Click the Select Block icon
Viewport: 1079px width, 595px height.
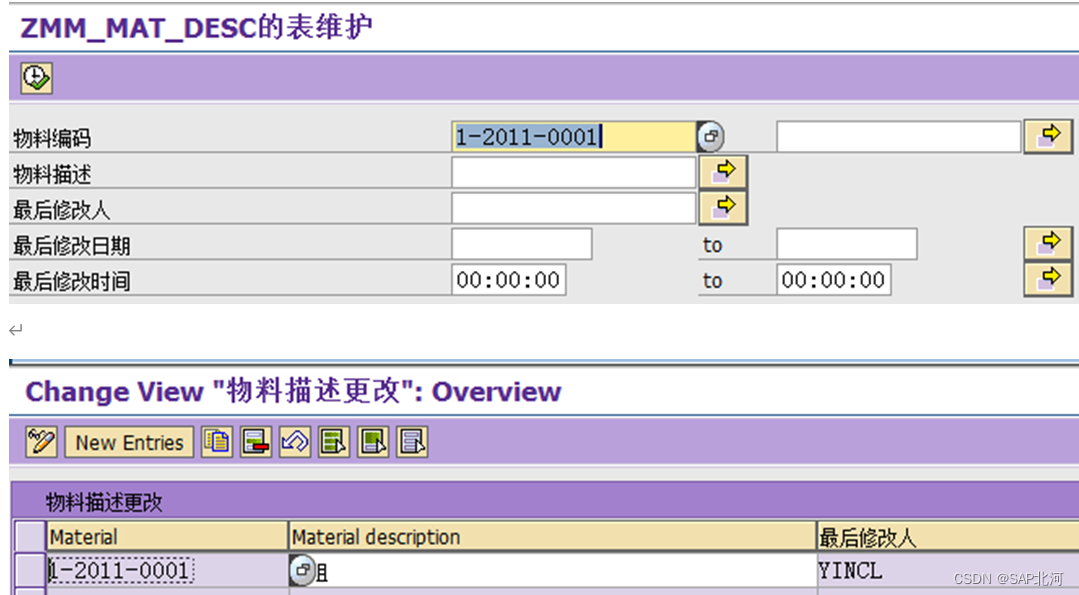372,442
